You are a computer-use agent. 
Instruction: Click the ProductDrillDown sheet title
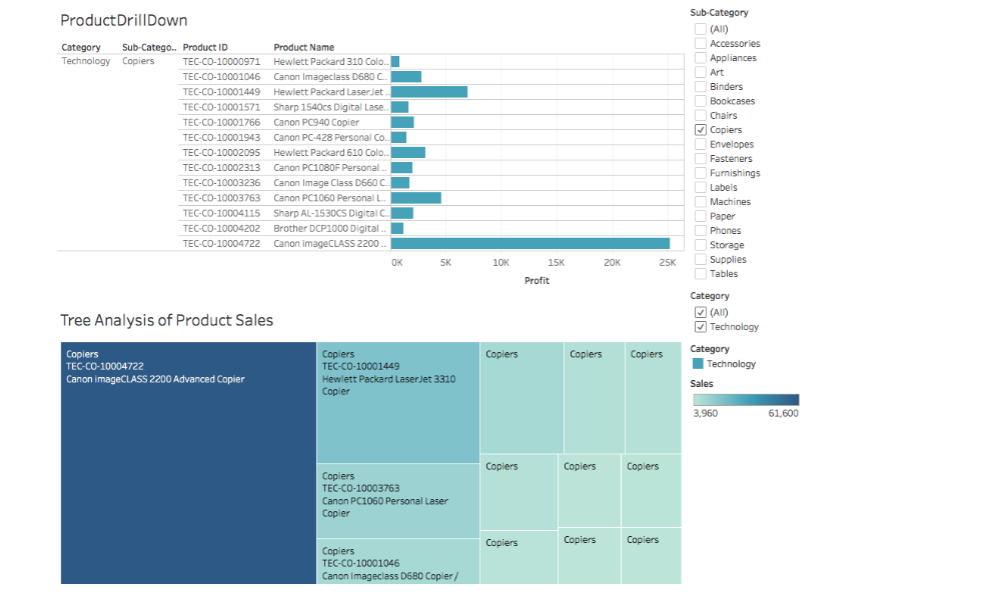point(124,20)
